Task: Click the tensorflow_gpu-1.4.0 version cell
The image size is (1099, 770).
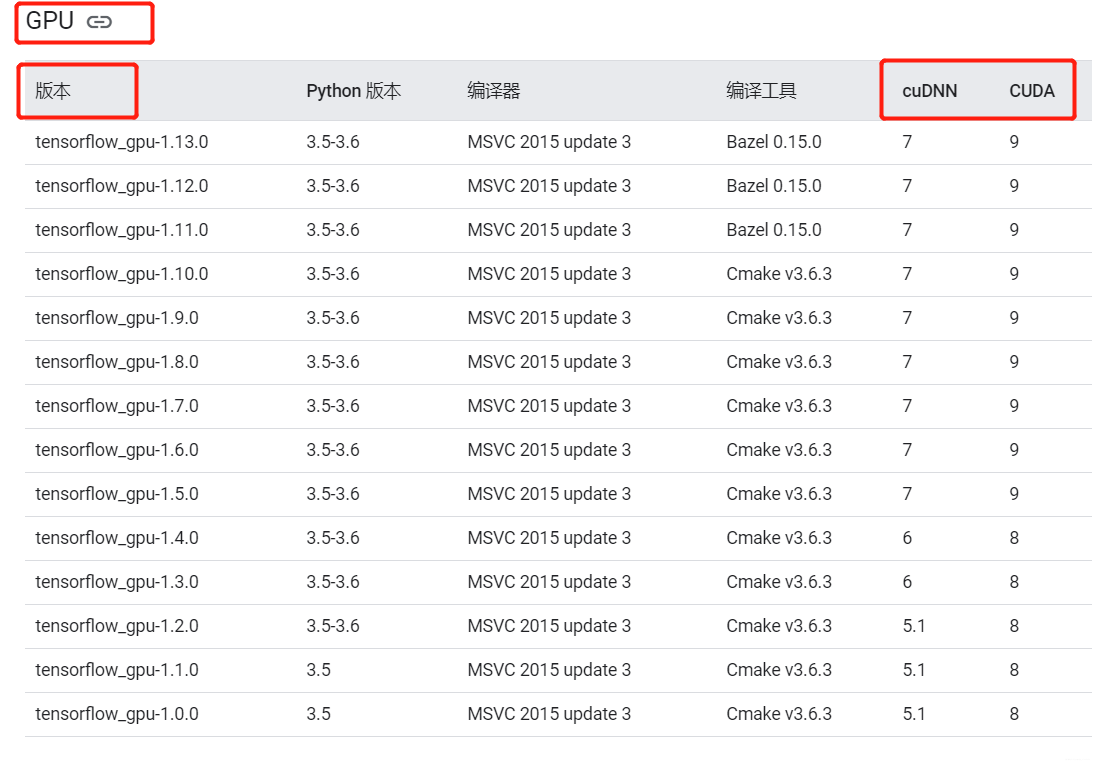Action: (117, 538)
